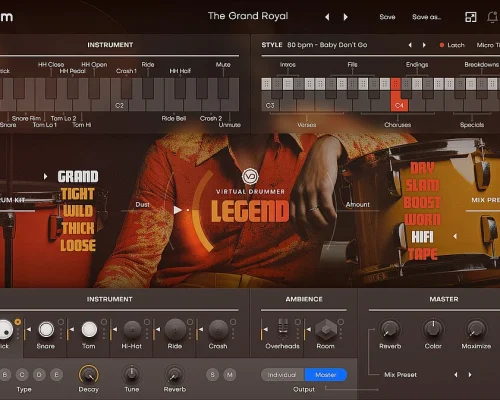Toggle the Hi-Hat channel power circle
This screenshot has height=400, width=500.
coord(147,322)
